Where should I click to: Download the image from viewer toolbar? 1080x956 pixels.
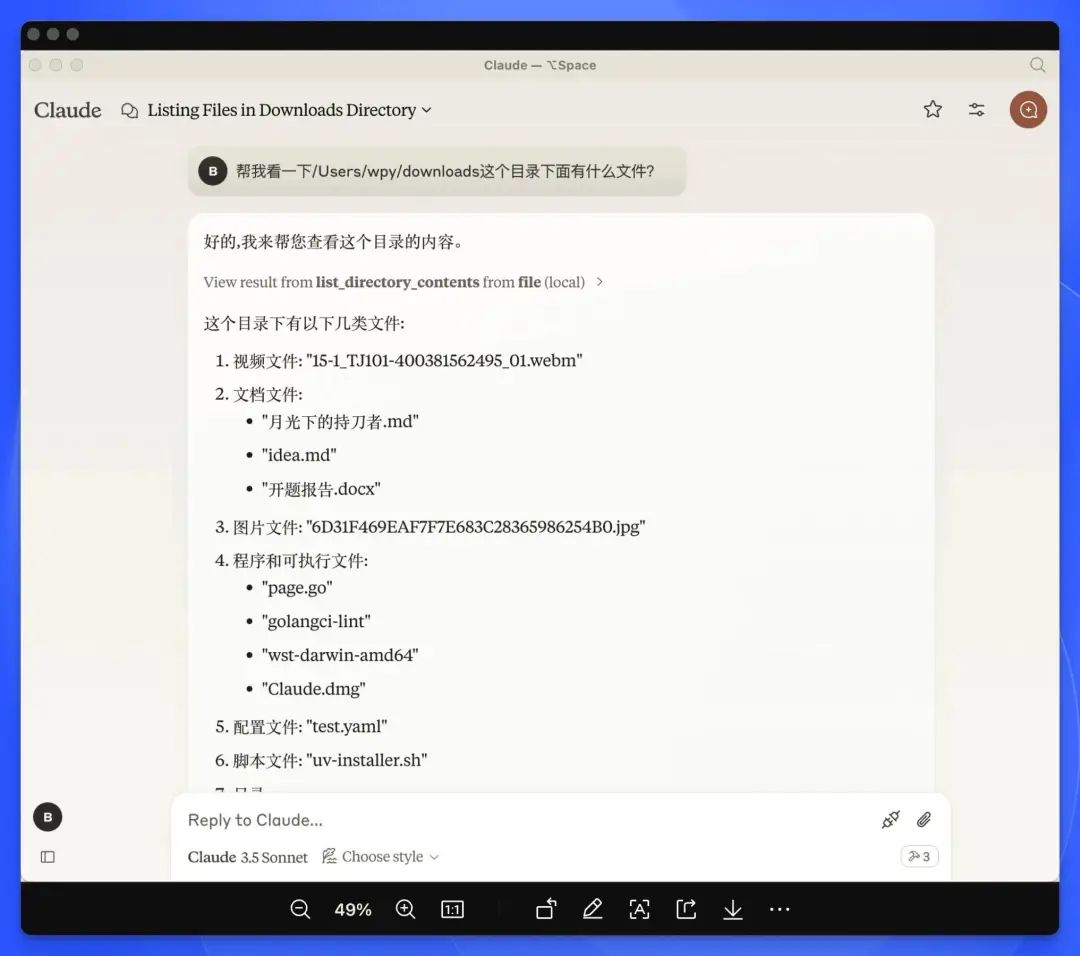(733, 909)
